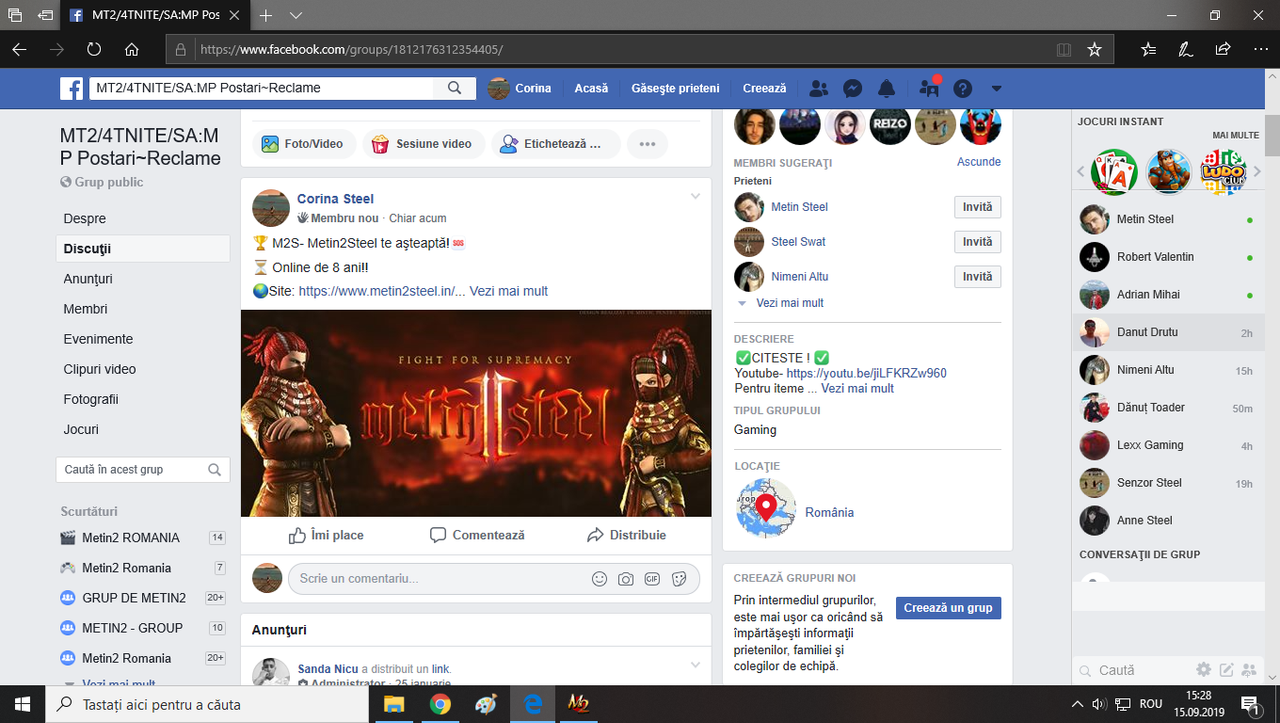The height and width of the screenshot is (723, 1280).
Task: Click the Caută în acest grup search box
Action: pos(143,469)
